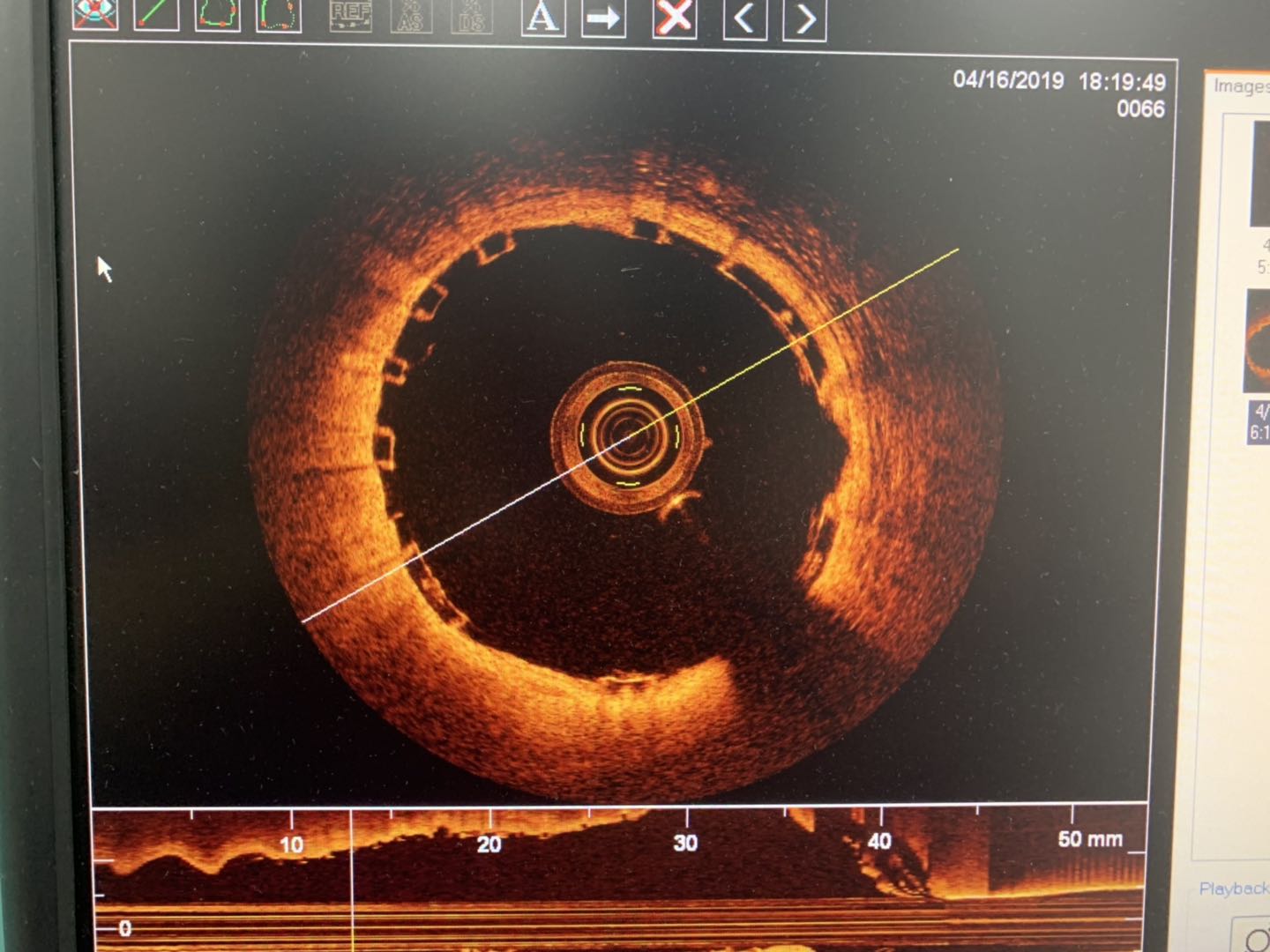The height and width of the screenshot is (952, 1270).
Task: Click the hide-overlays eye icon
Action: (x=95, y=15)
